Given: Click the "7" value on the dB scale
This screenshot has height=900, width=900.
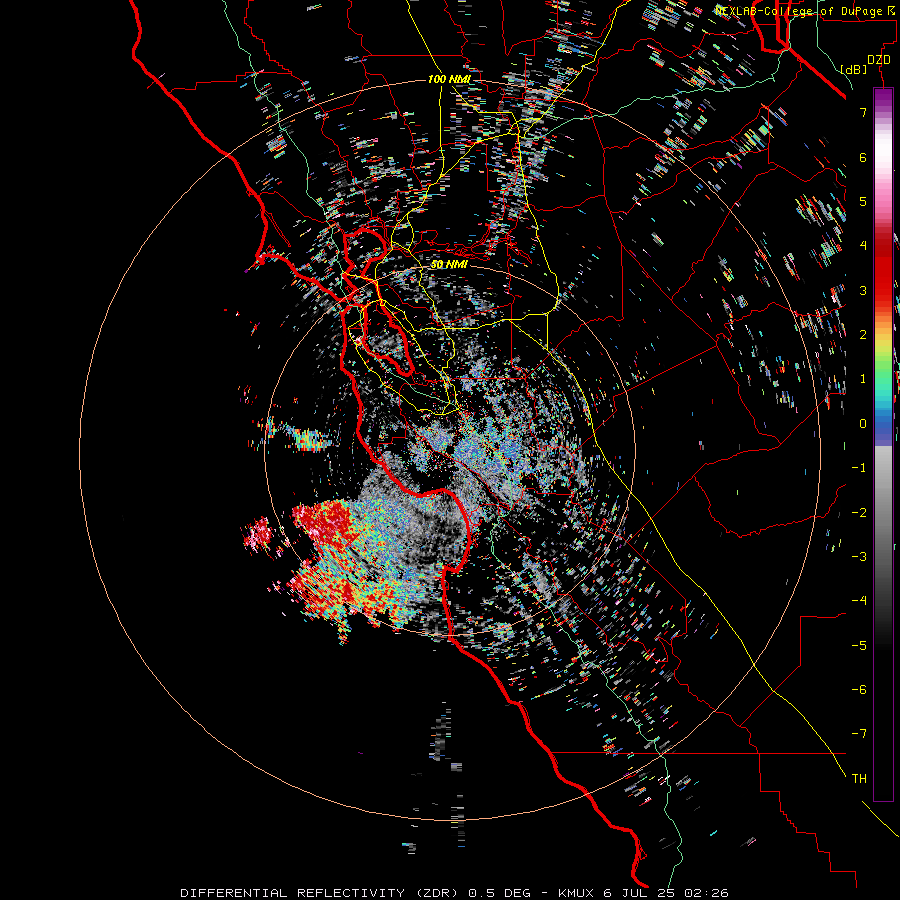Looking at the screenshot, I should coord(863,112).
